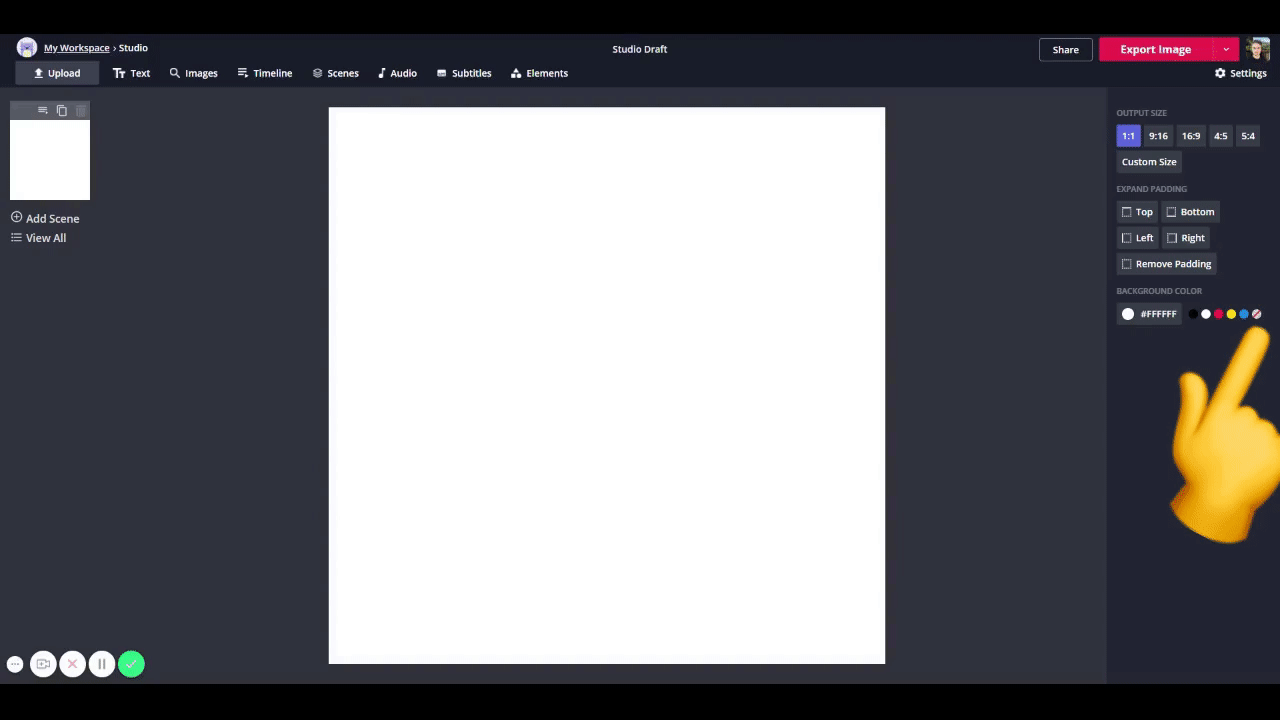Open the workspace avatar logo
The width and height of the screenshot is (1280, 720).
click(x=27, y=48)
